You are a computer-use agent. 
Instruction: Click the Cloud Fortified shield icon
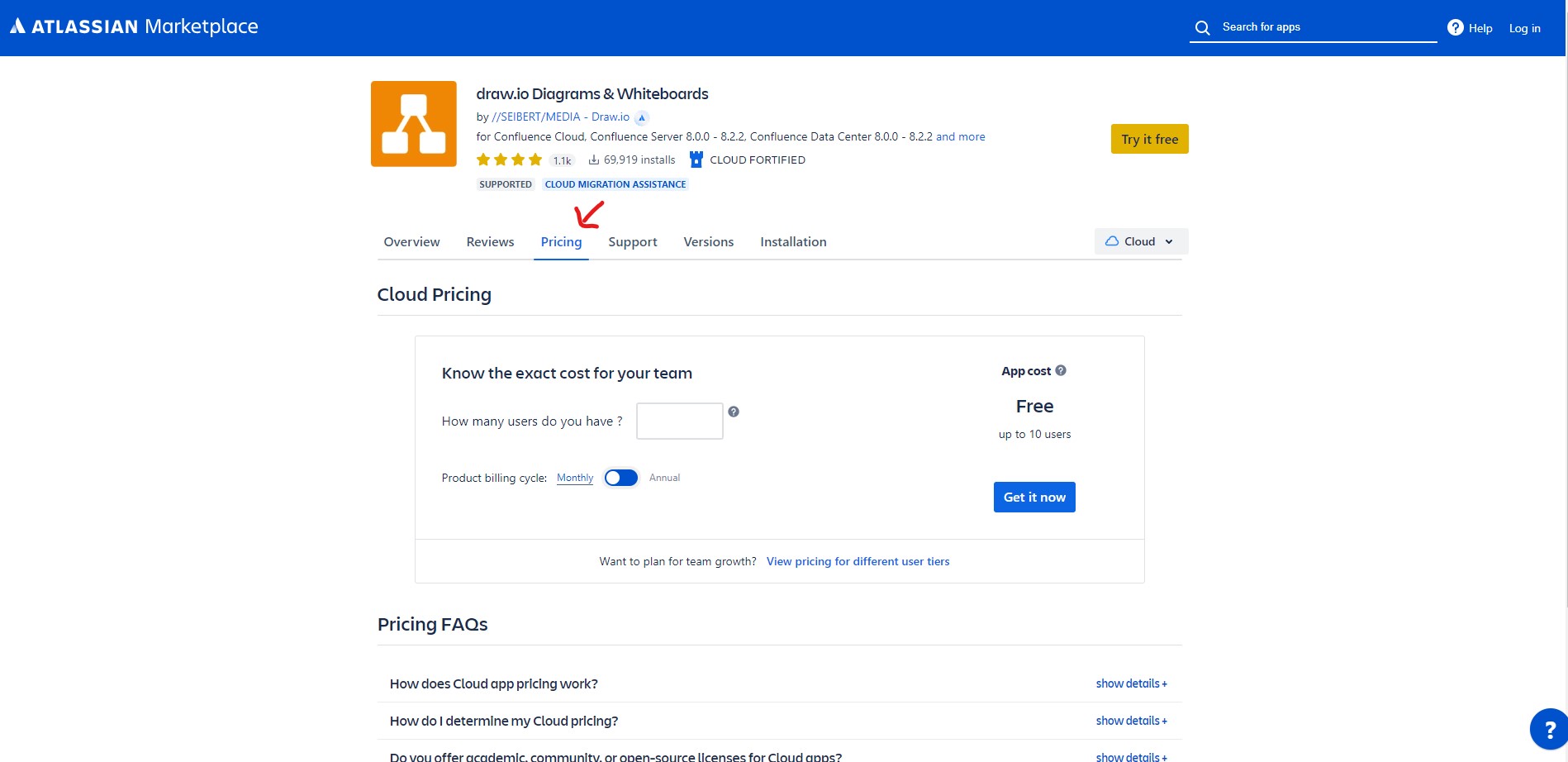(696, 160)
